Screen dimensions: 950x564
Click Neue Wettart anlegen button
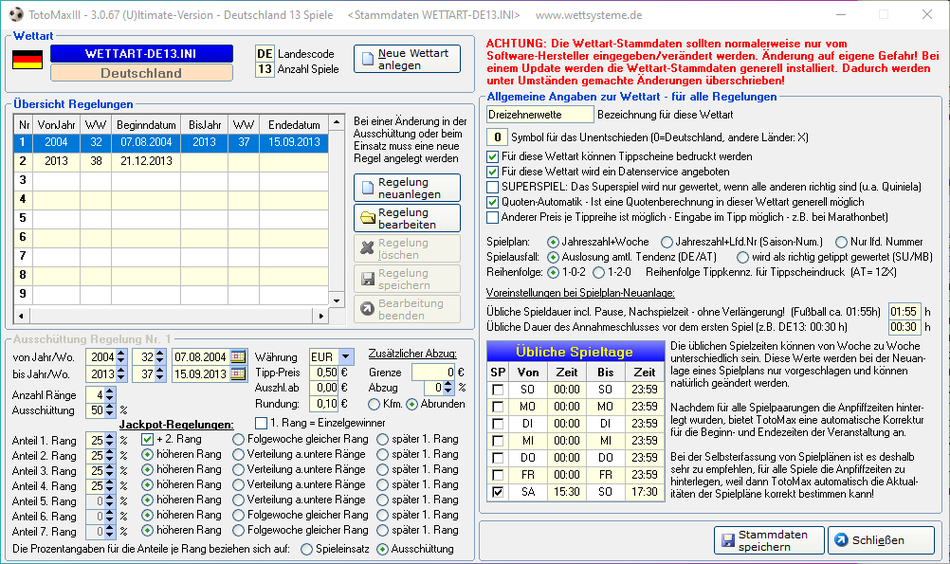click(407, 59)
